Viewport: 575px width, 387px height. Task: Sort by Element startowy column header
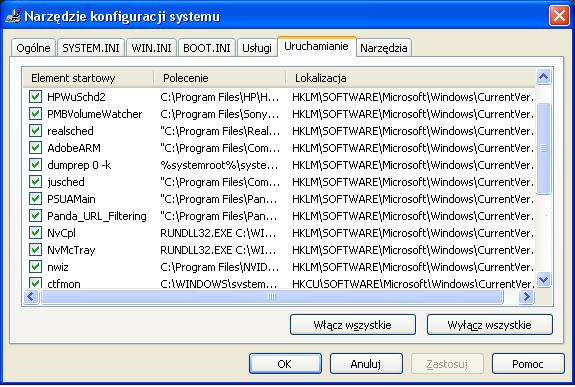[88, 78]
